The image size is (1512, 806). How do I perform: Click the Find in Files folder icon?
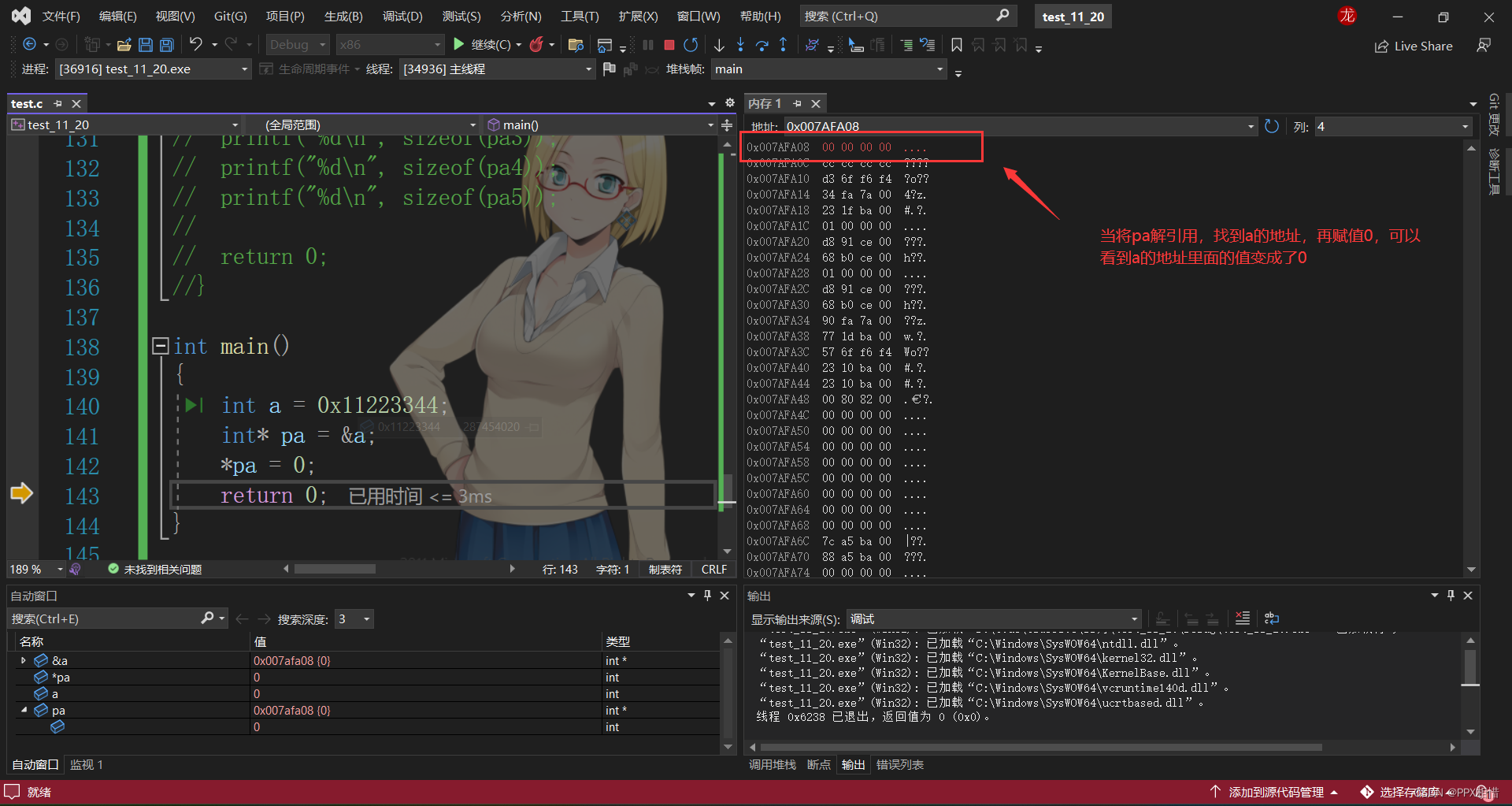[576, 45]
